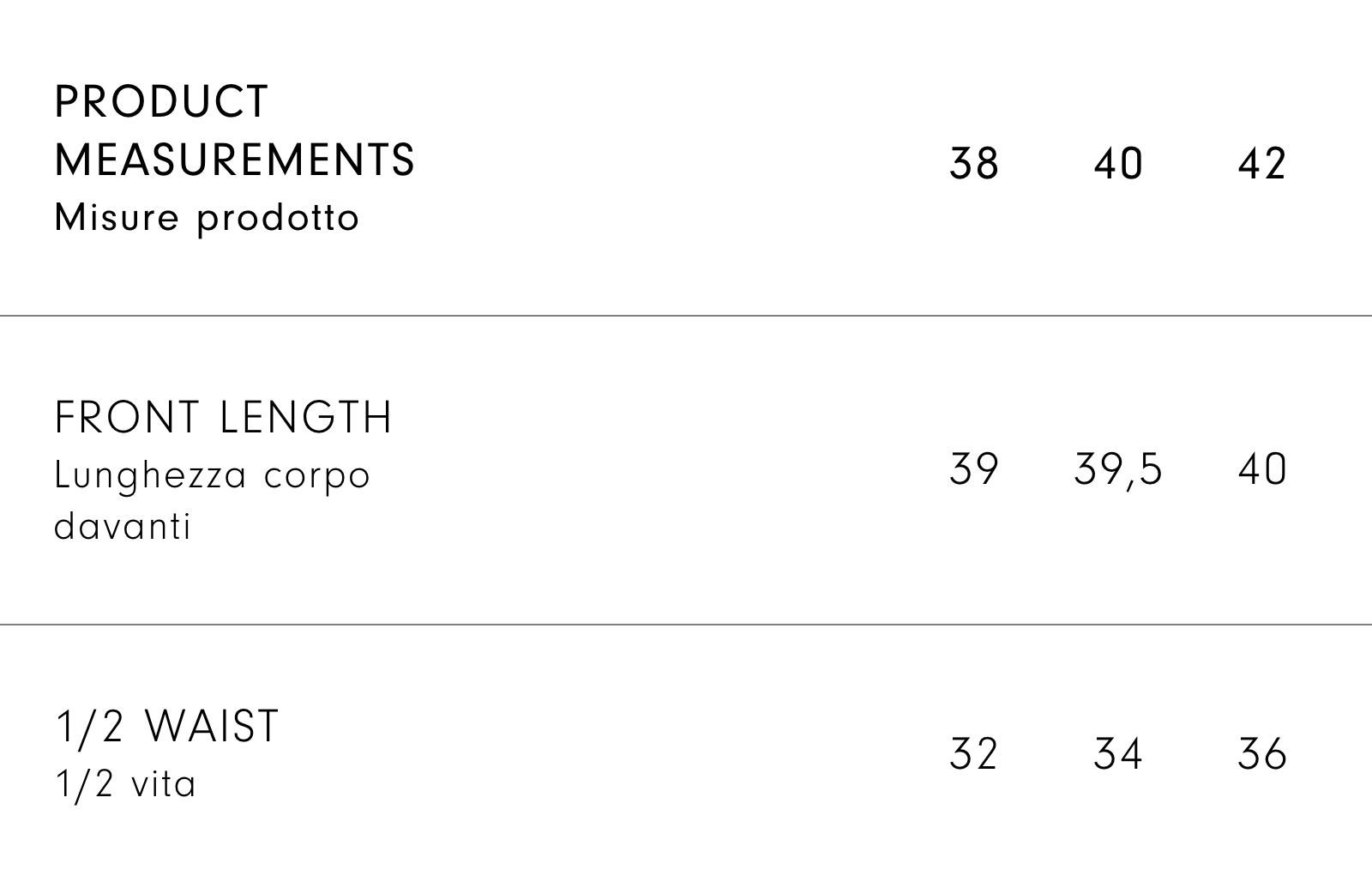This screenshot has width=1372, height=882.
Task: Click the front length value 39,5
Action: click(x=1118, y=470)
